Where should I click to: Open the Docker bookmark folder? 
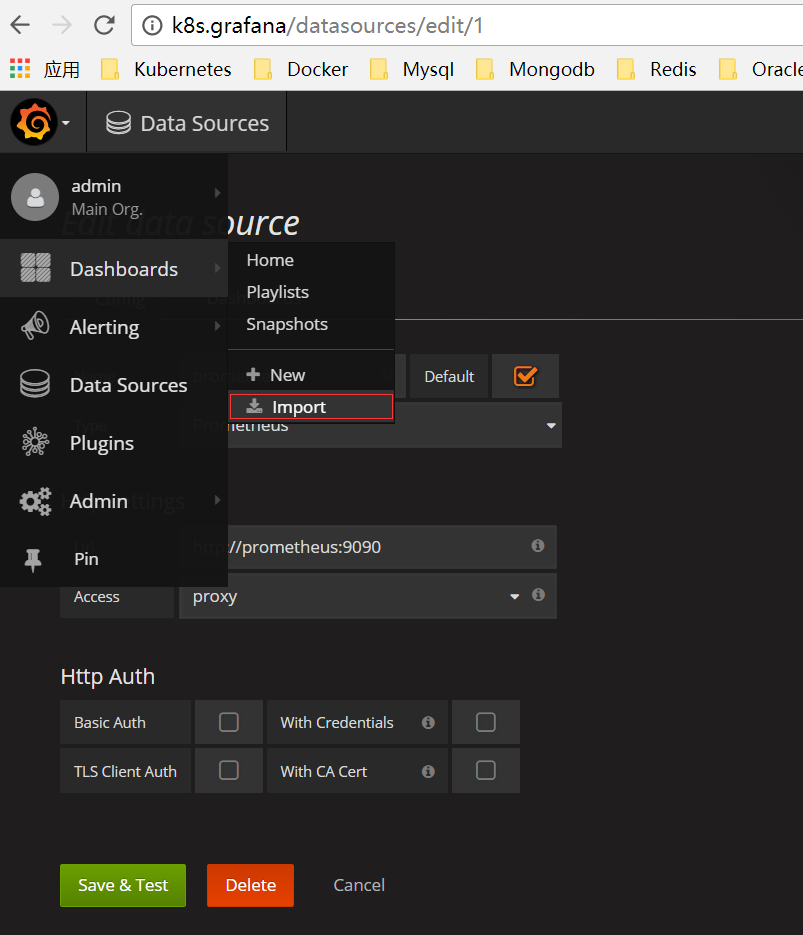pos(300,69)
